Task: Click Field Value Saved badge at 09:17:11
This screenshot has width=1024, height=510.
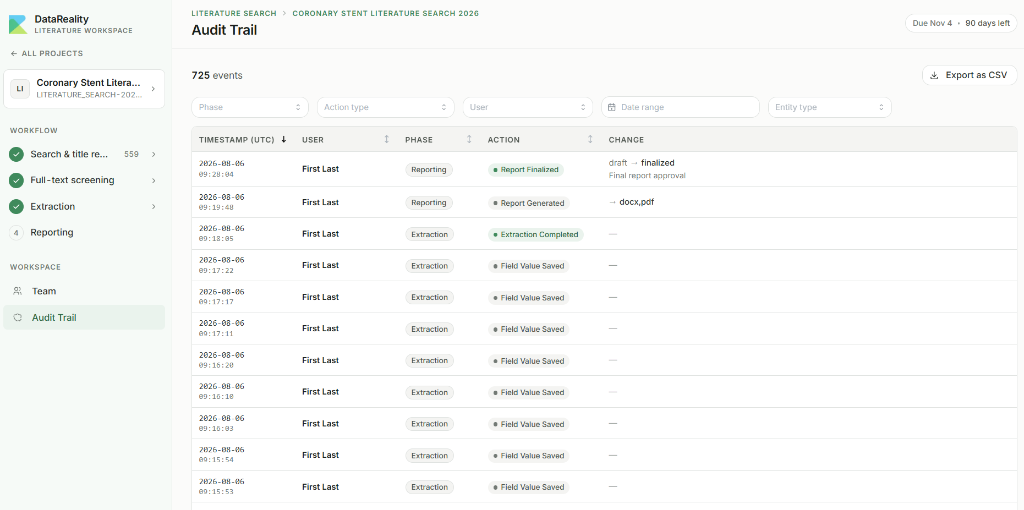Action: click(528, 329)
